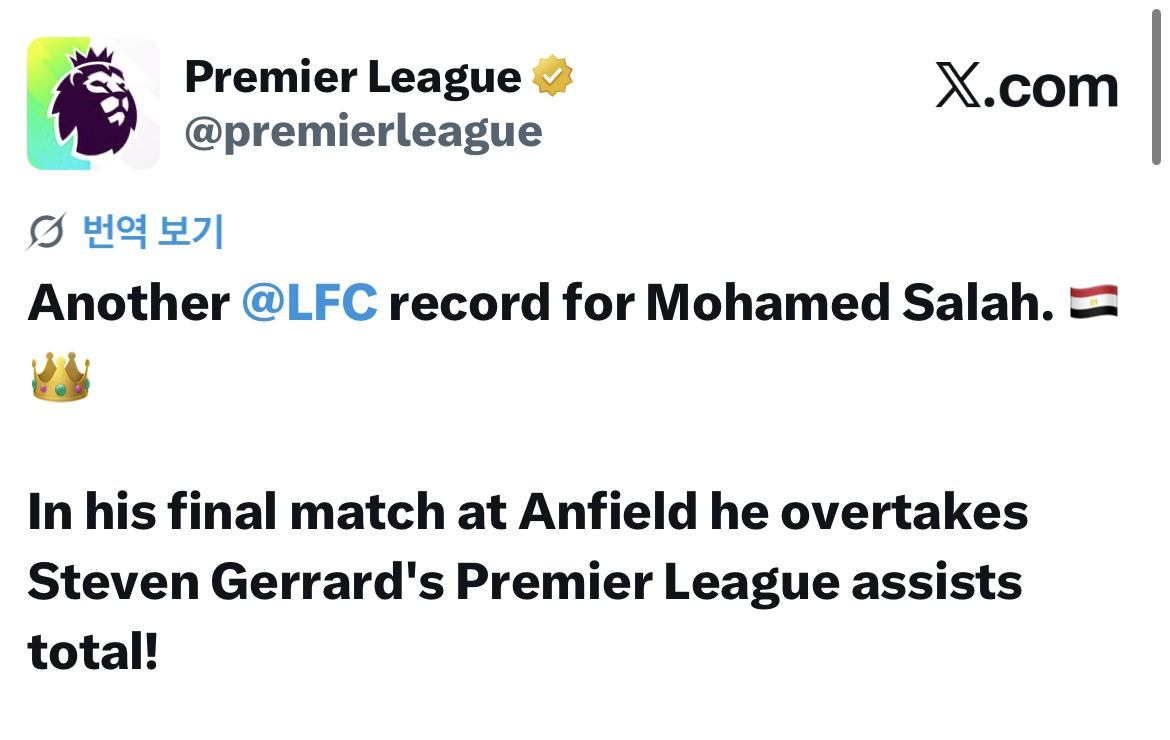Show translation via 번역 보기
The height and width of the screenshot is (740, 1170).
tap(153, 231)
